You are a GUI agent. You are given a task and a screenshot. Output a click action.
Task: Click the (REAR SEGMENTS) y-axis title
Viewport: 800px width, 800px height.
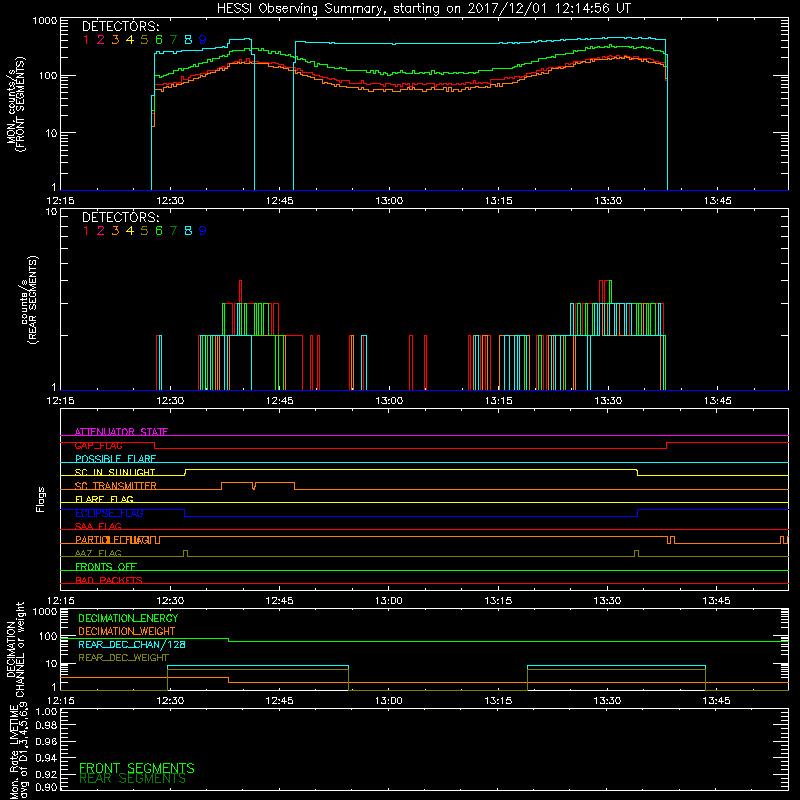click(33, 300)
